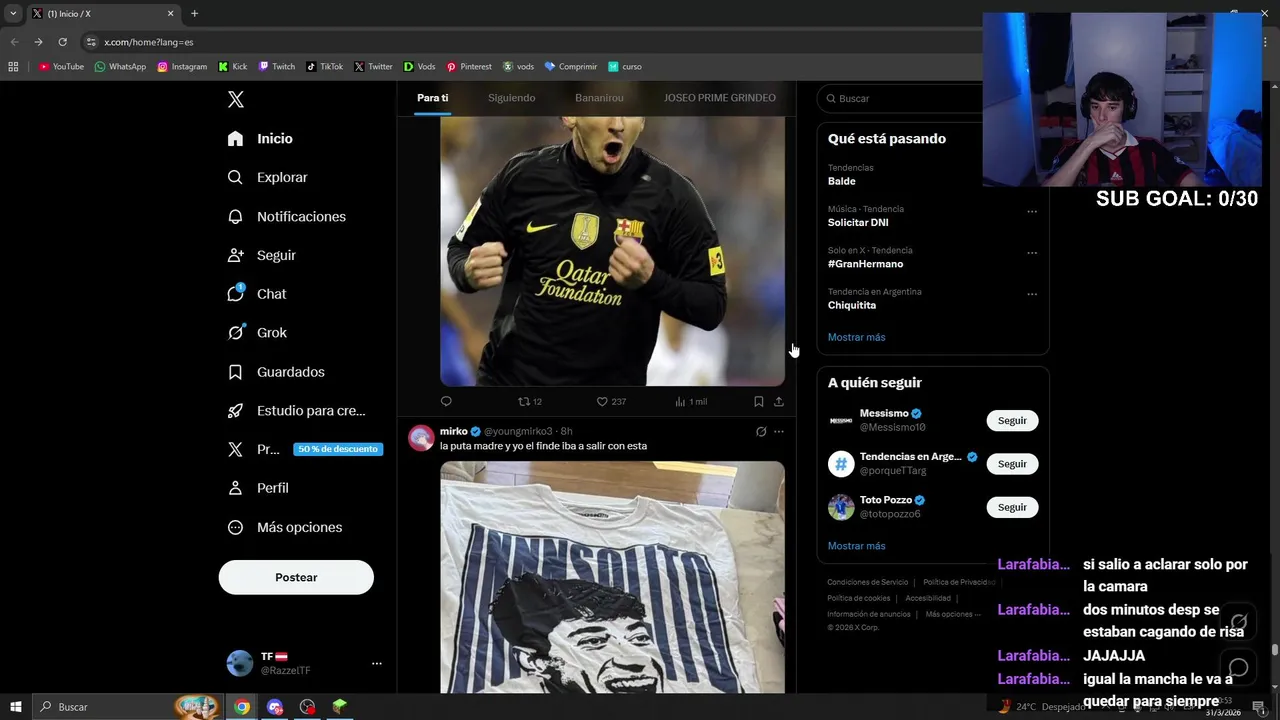
Task: Open the Balde trend
Action: [842, 181]
